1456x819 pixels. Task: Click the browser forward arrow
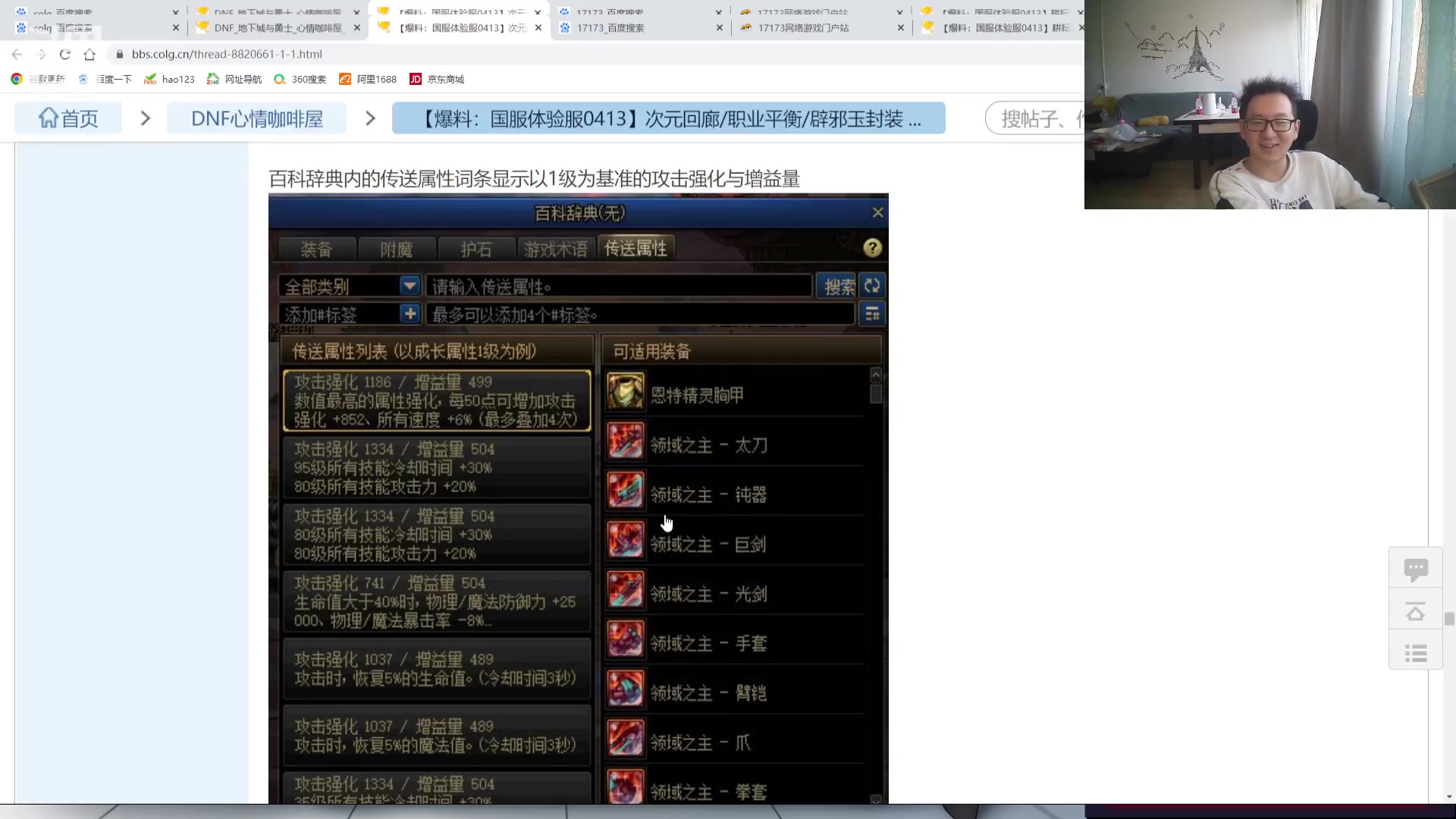pyautogui.click(x=41, y=55)
